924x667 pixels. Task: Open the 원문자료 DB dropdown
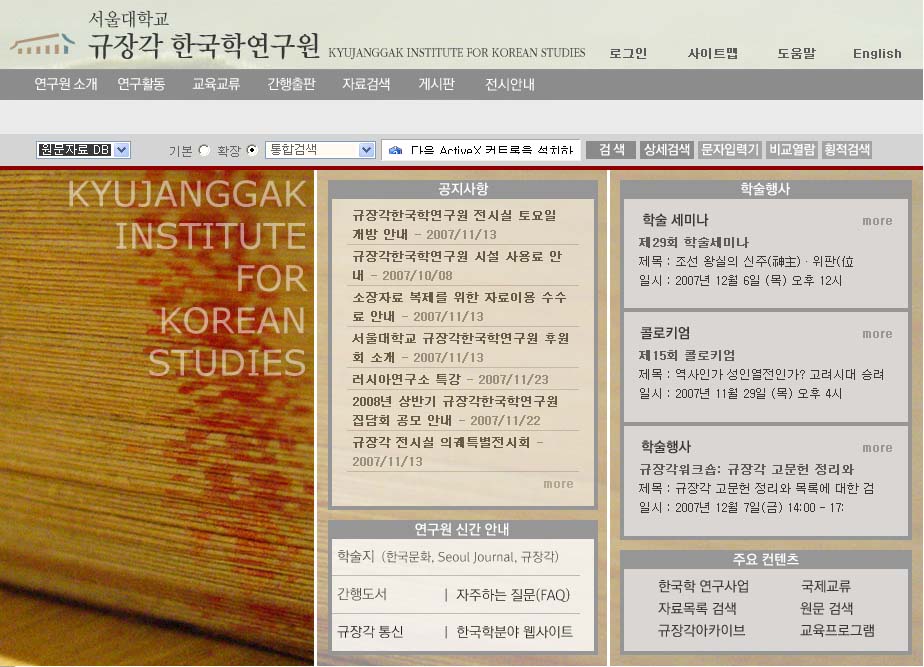click(84, 150)
